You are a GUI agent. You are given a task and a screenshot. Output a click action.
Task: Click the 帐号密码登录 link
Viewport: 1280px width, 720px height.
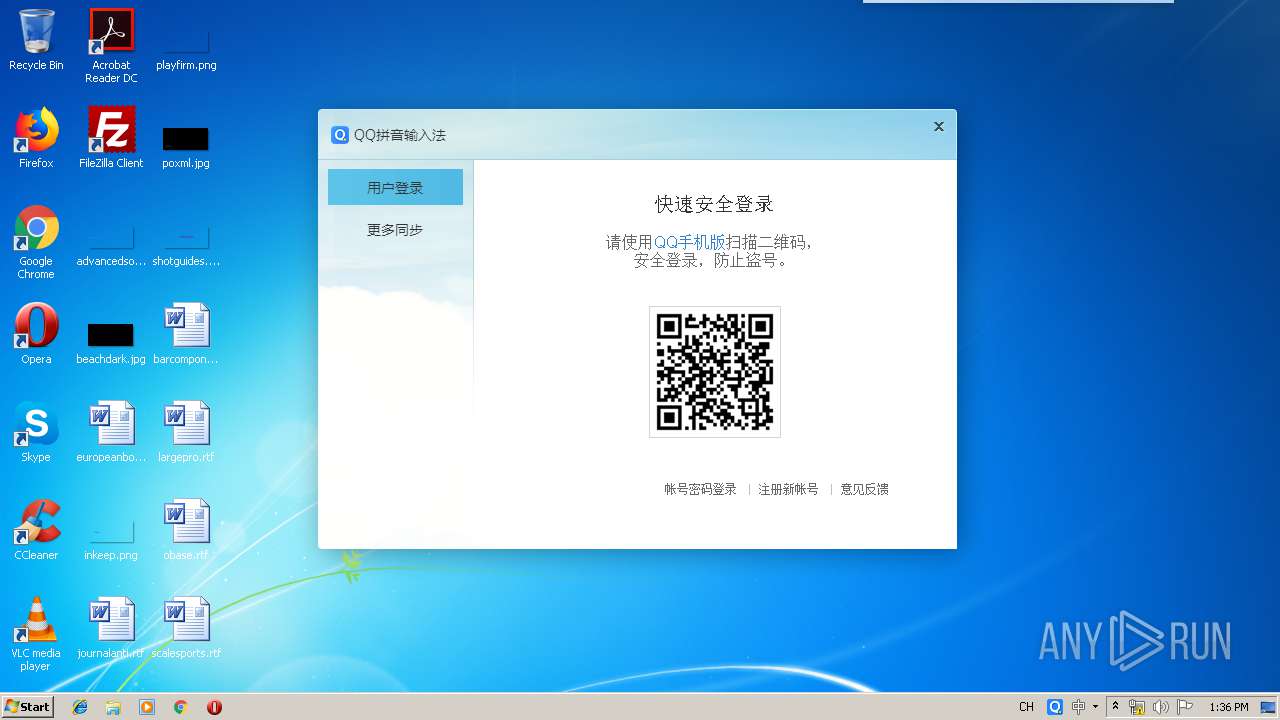(x=700, y=489)
